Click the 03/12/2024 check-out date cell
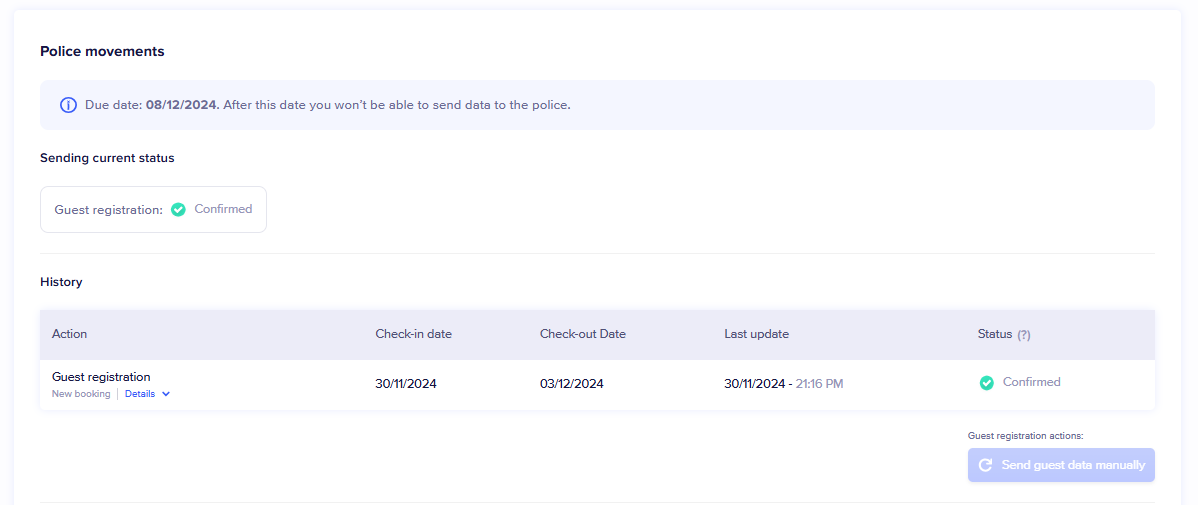The height and width of the screenshot is (505, 1198). tap(572, 383)
